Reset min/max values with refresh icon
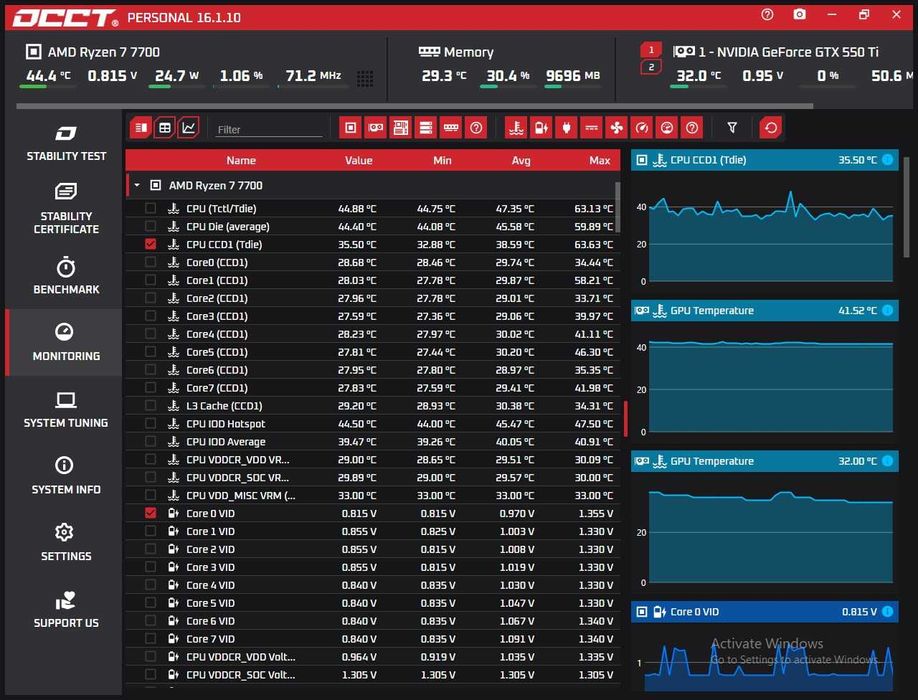918x700 pixels. (770, 128)
